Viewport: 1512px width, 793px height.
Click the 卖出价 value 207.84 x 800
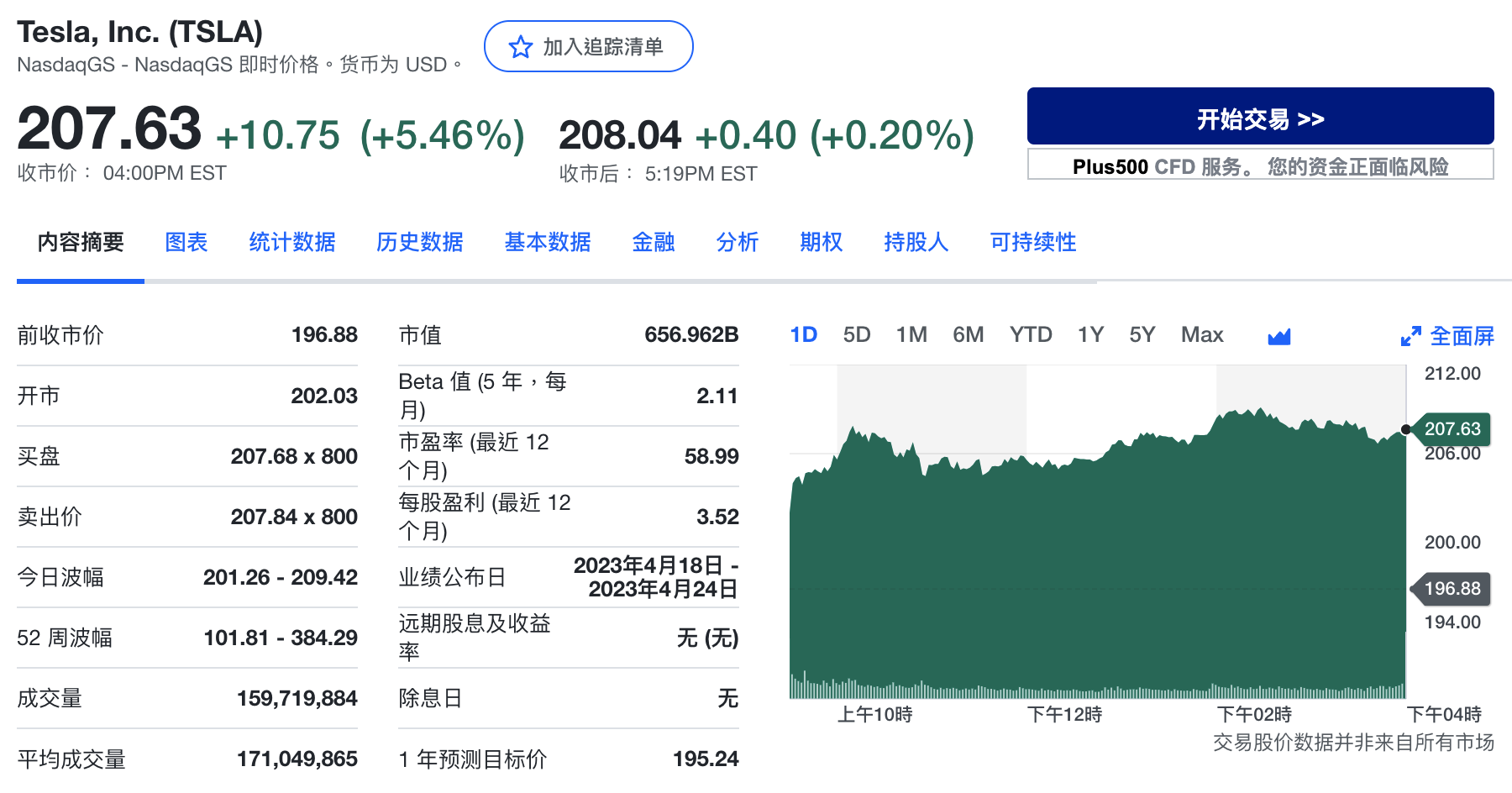coord(294,517)
